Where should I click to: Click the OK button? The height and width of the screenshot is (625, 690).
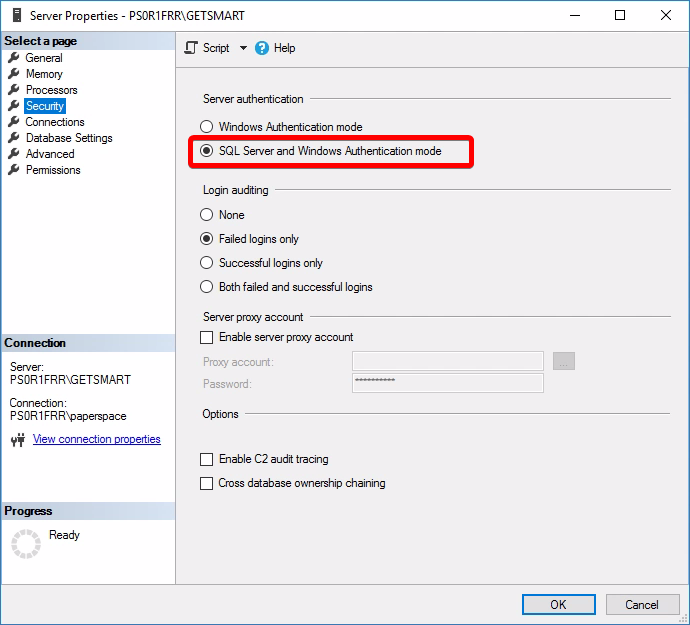click(x=558, y=604)
